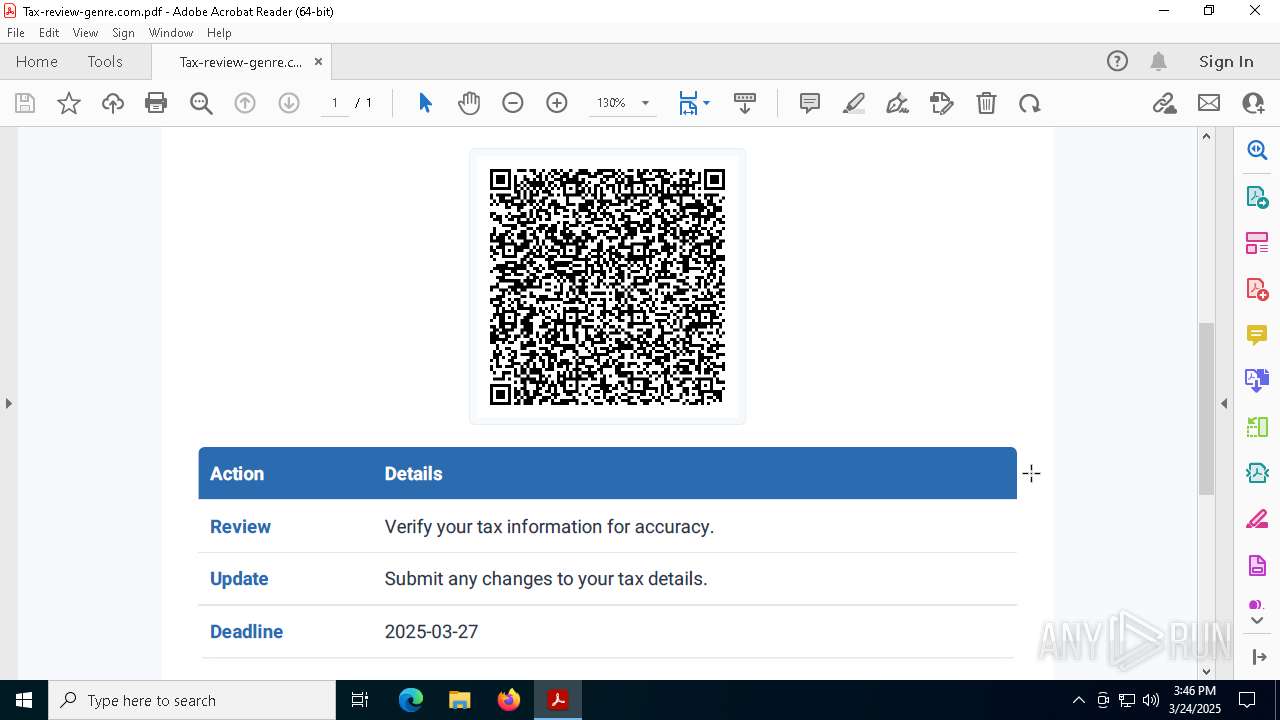This screenshot has width=1280, height=720.
Task: Zoom out with minus button
Action: (x=513, y=103)
